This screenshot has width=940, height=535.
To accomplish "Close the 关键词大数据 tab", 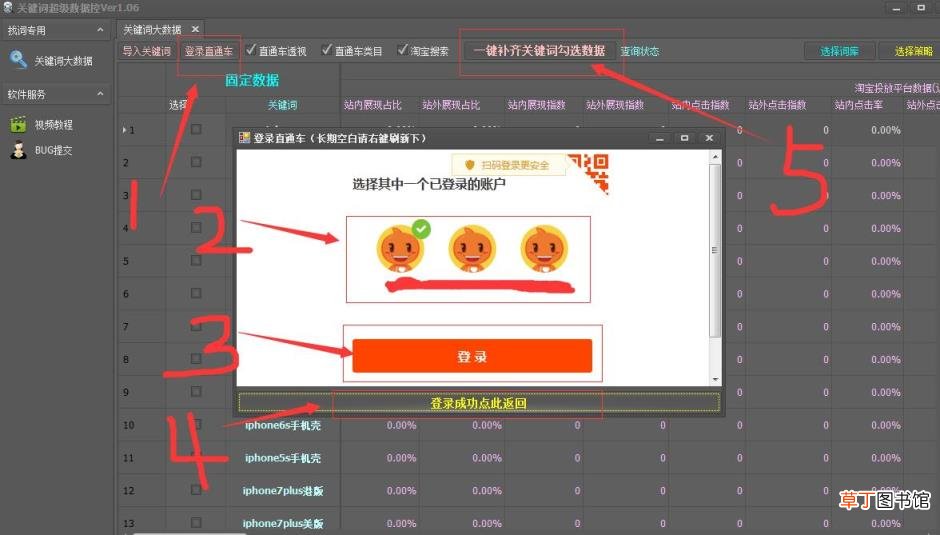I will (x=195, y=29).
